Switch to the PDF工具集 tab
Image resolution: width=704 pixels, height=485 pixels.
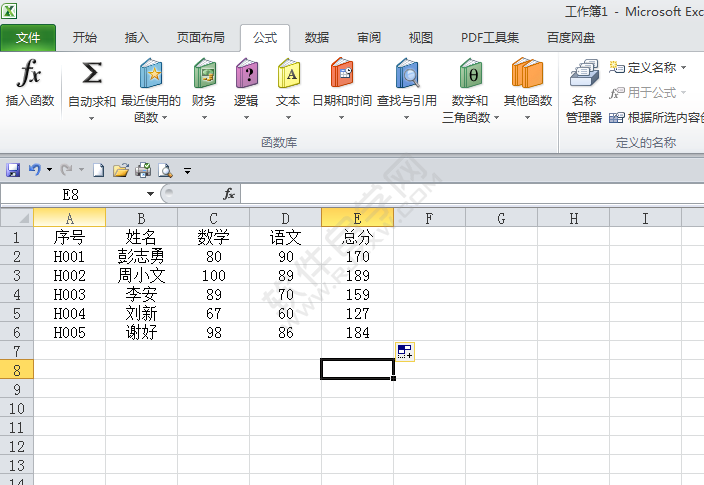(x=490, y=38)
